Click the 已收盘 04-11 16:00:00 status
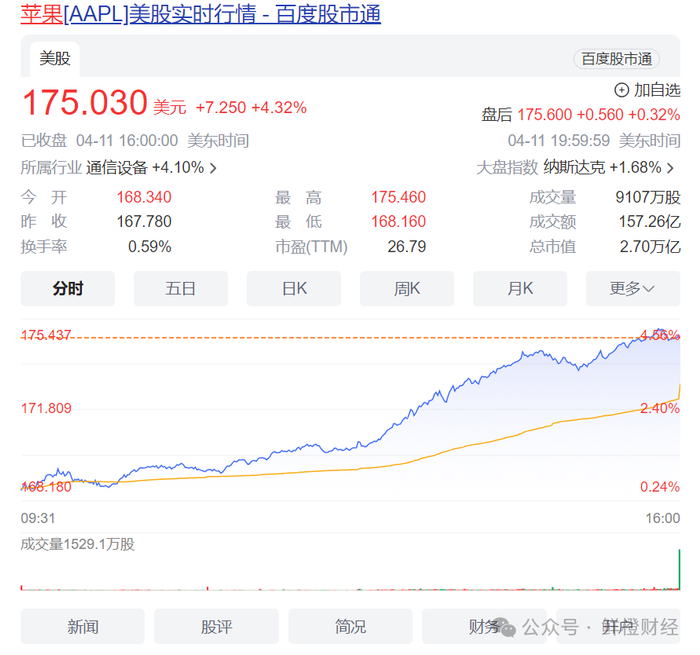This screenshot has width=700, height=655. 100,141
